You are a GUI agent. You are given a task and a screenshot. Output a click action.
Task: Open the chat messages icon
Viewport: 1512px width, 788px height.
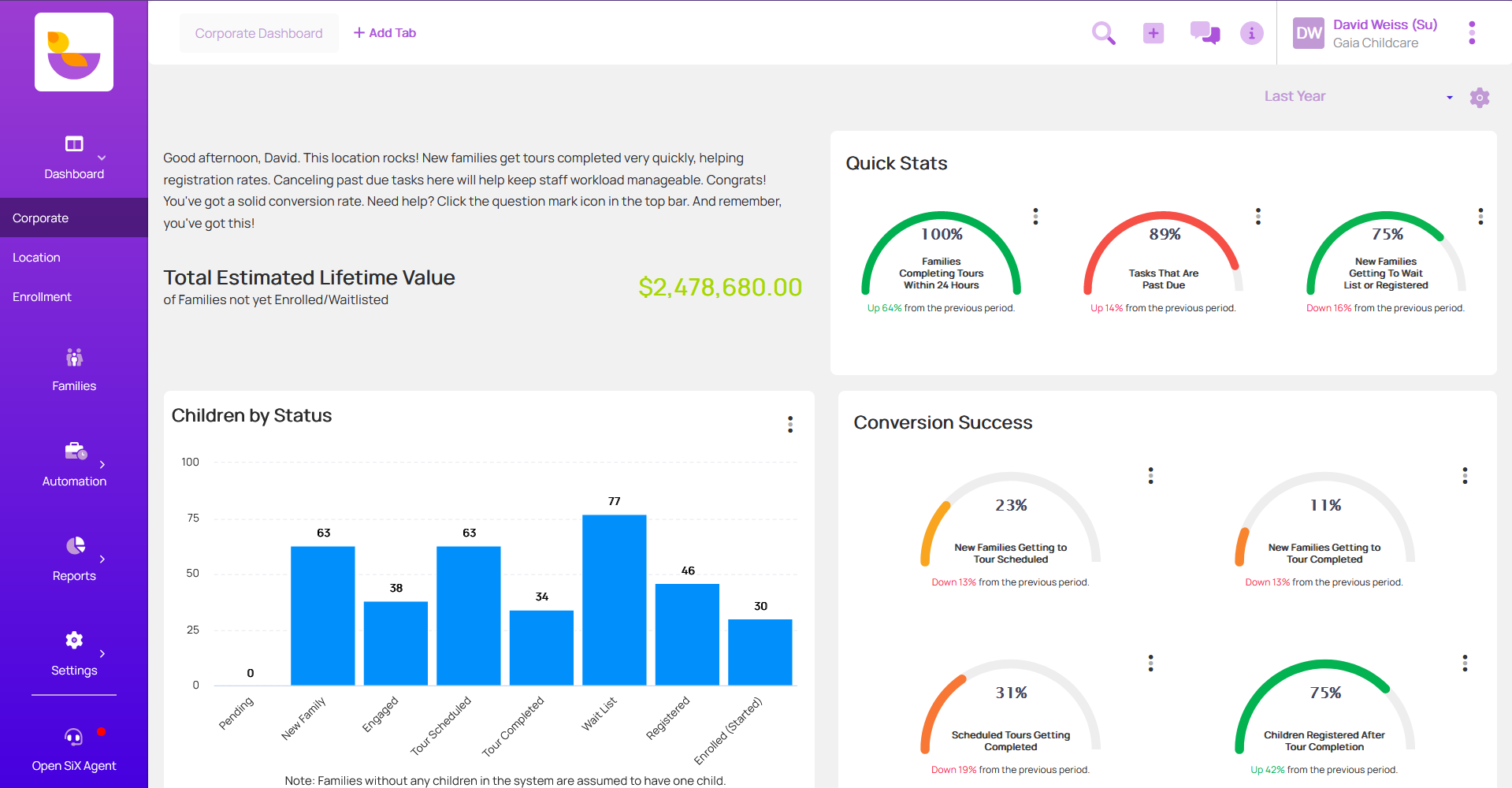point(1203,33)
